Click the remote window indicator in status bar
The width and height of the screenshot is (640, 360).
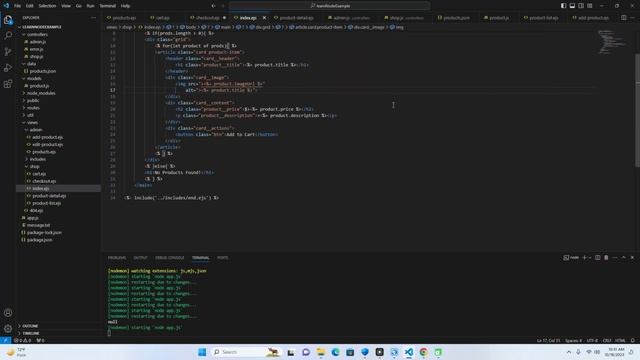[5, 340]
